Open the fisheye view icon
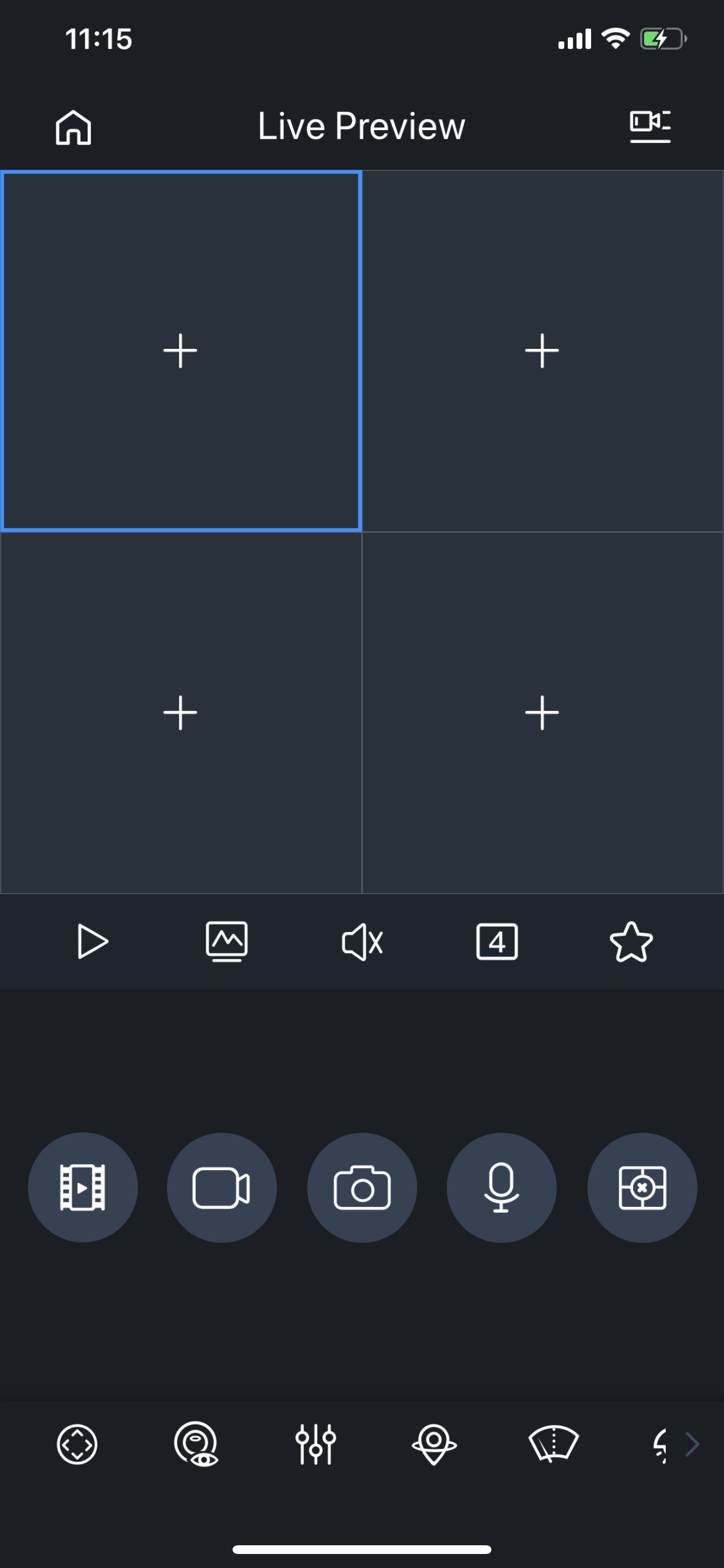Viewport: 724px width, 1568px height. pyautogui.click(x=196, y=1444)
